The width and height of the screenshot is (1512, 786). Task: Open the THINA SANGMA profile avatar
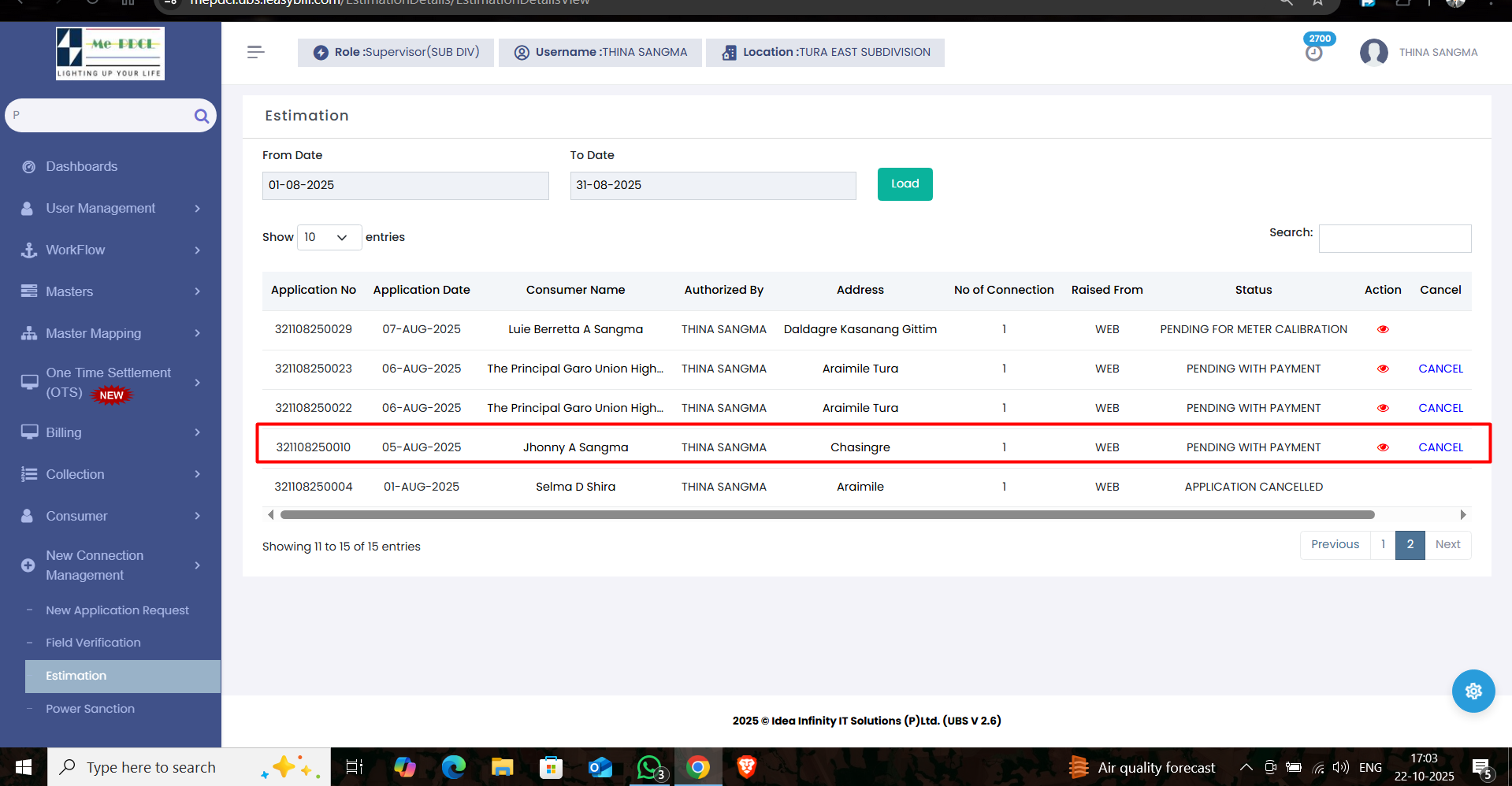tap(1373, 53)
